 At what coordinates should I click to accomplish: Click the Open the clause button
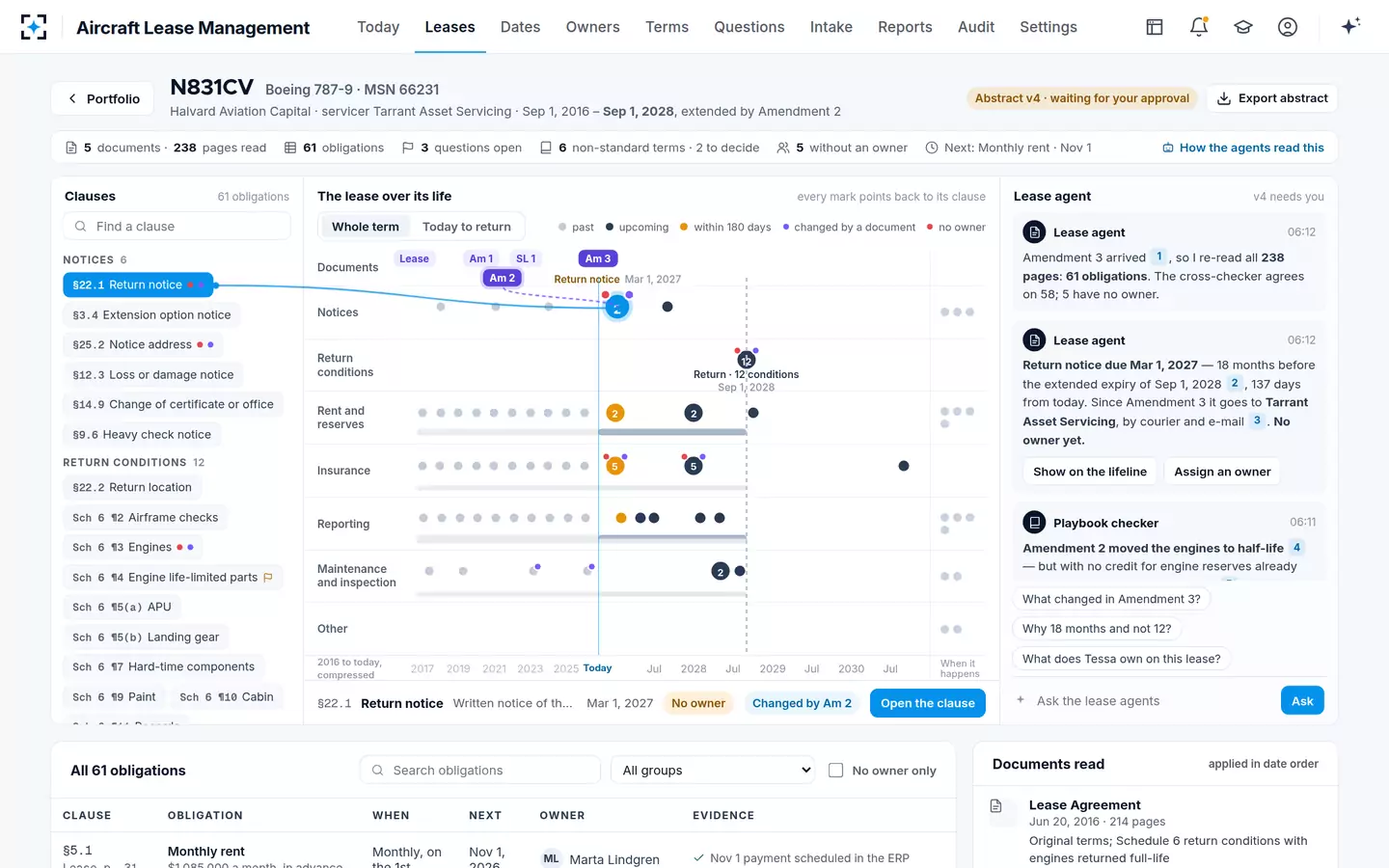click(x=927, y=703)
